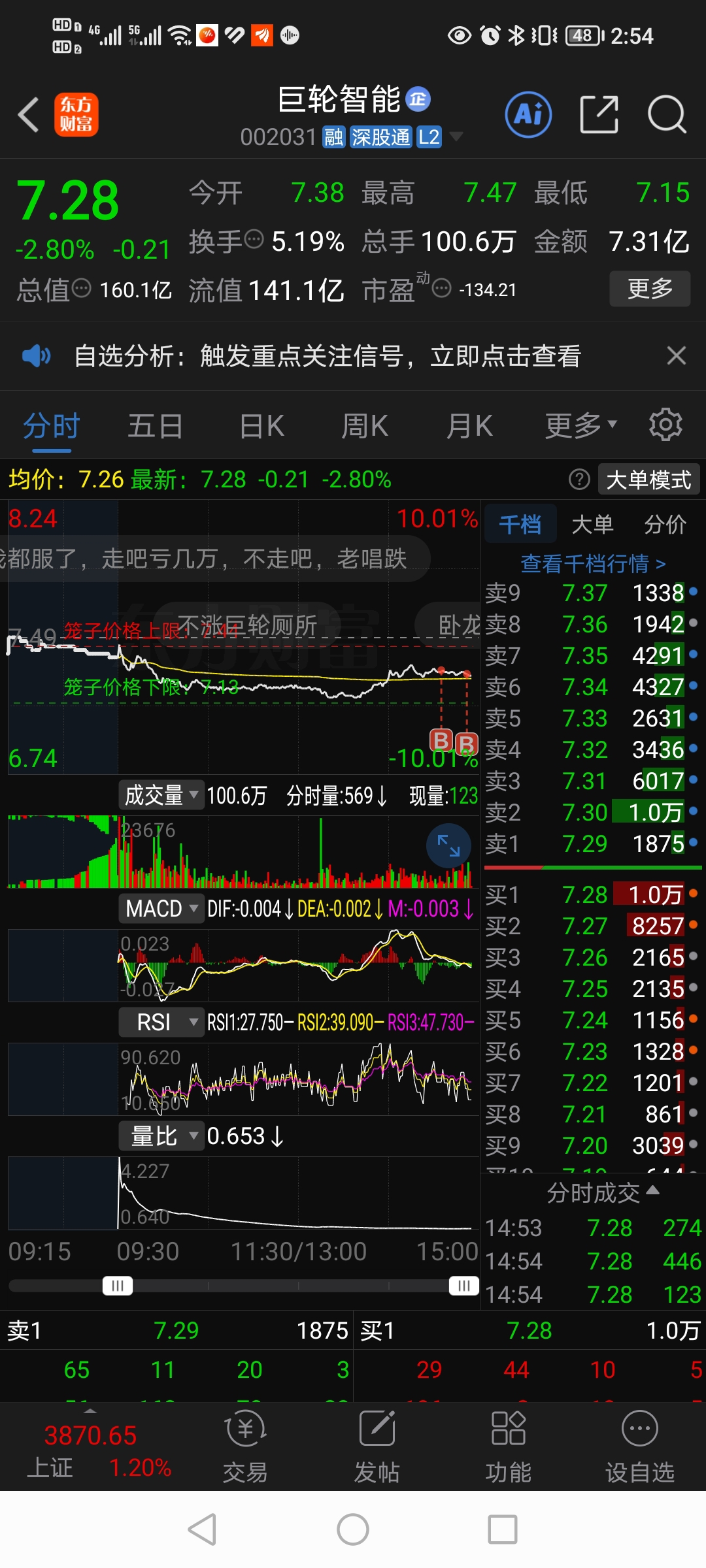
Task: Toggle 大单模式 mode
Action: [x=648, y=480]
